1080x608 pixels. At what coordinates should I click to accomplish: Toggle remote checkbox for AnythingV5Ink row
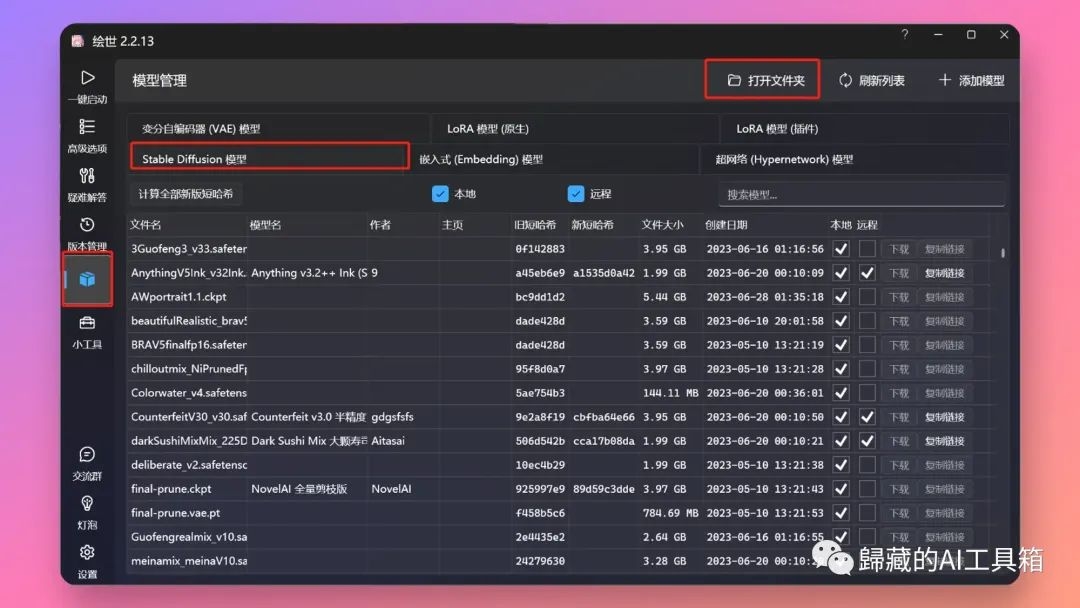click(x=867, y=273)
